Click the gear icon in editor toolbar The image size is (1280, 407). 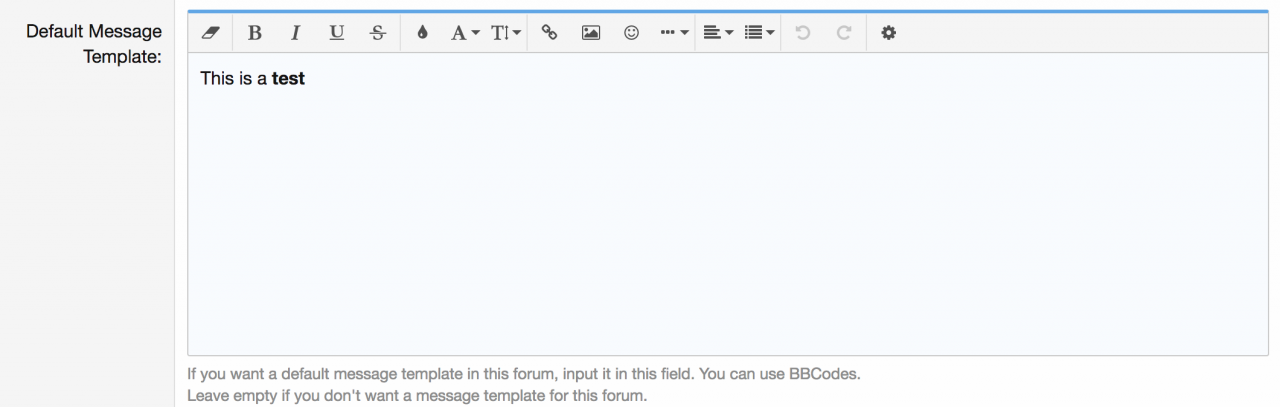pyautogui.click(x=888, y=33)
